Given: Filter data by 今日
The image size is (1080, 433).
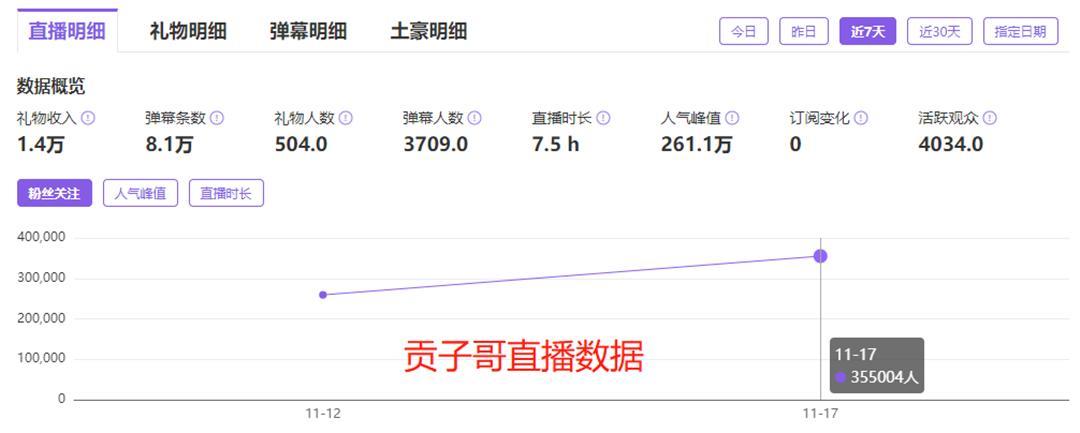Looking at the screenshot, I should [743, 31].
